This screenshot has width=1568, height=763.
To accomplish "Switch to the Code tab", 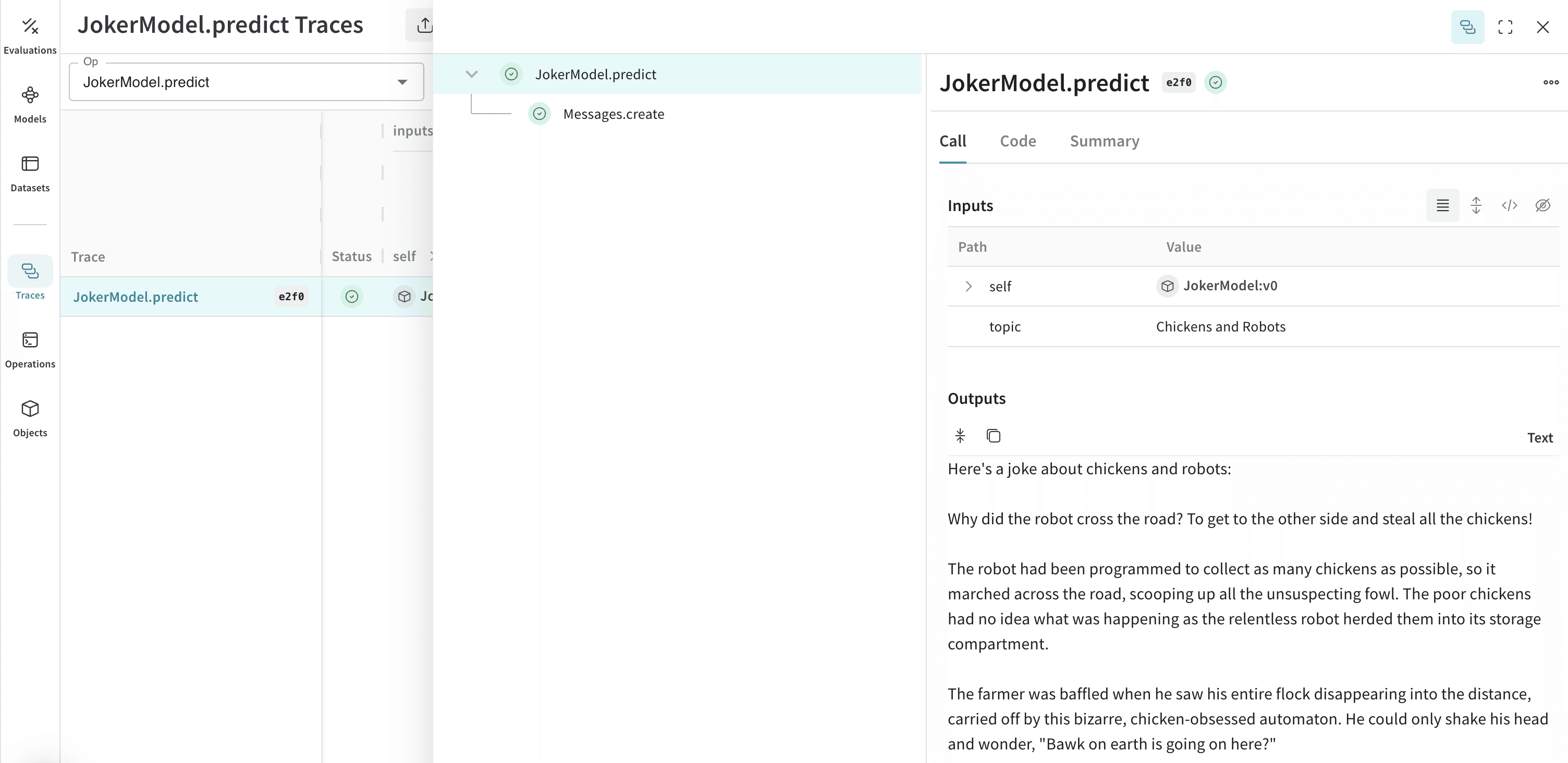I will point(1018,141).
